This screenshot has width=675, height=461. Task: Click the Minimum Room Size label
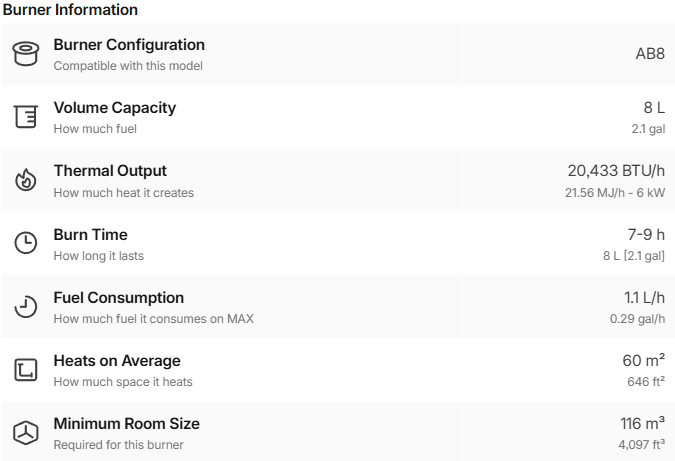126,424
